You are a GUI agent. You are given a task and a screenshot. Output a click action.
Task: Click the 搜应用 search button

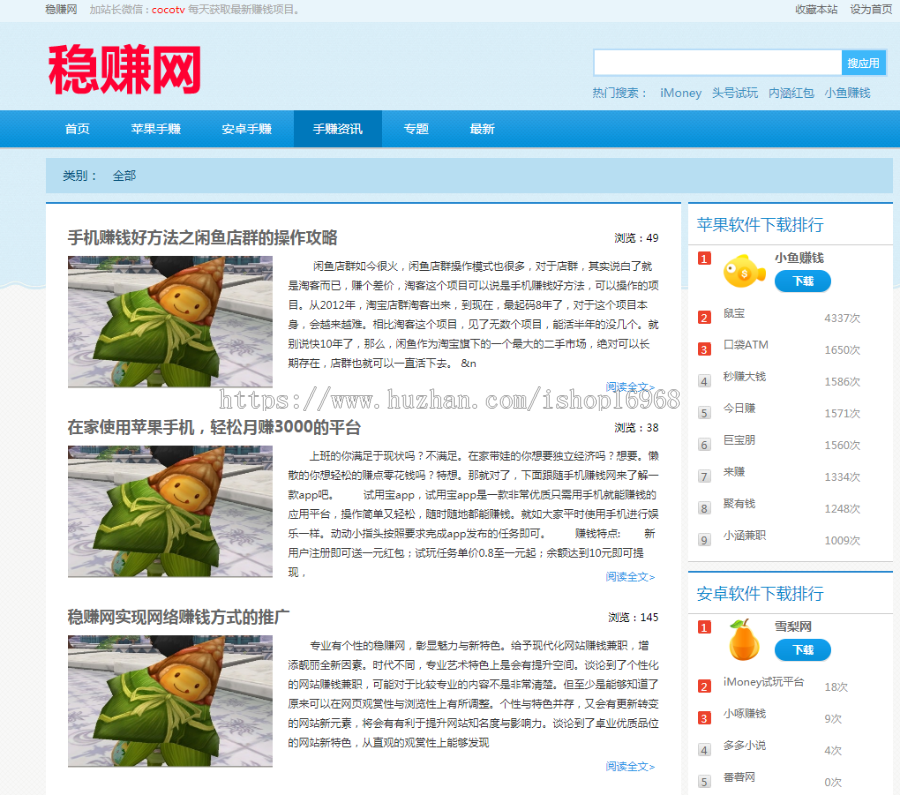pos(865,62)
